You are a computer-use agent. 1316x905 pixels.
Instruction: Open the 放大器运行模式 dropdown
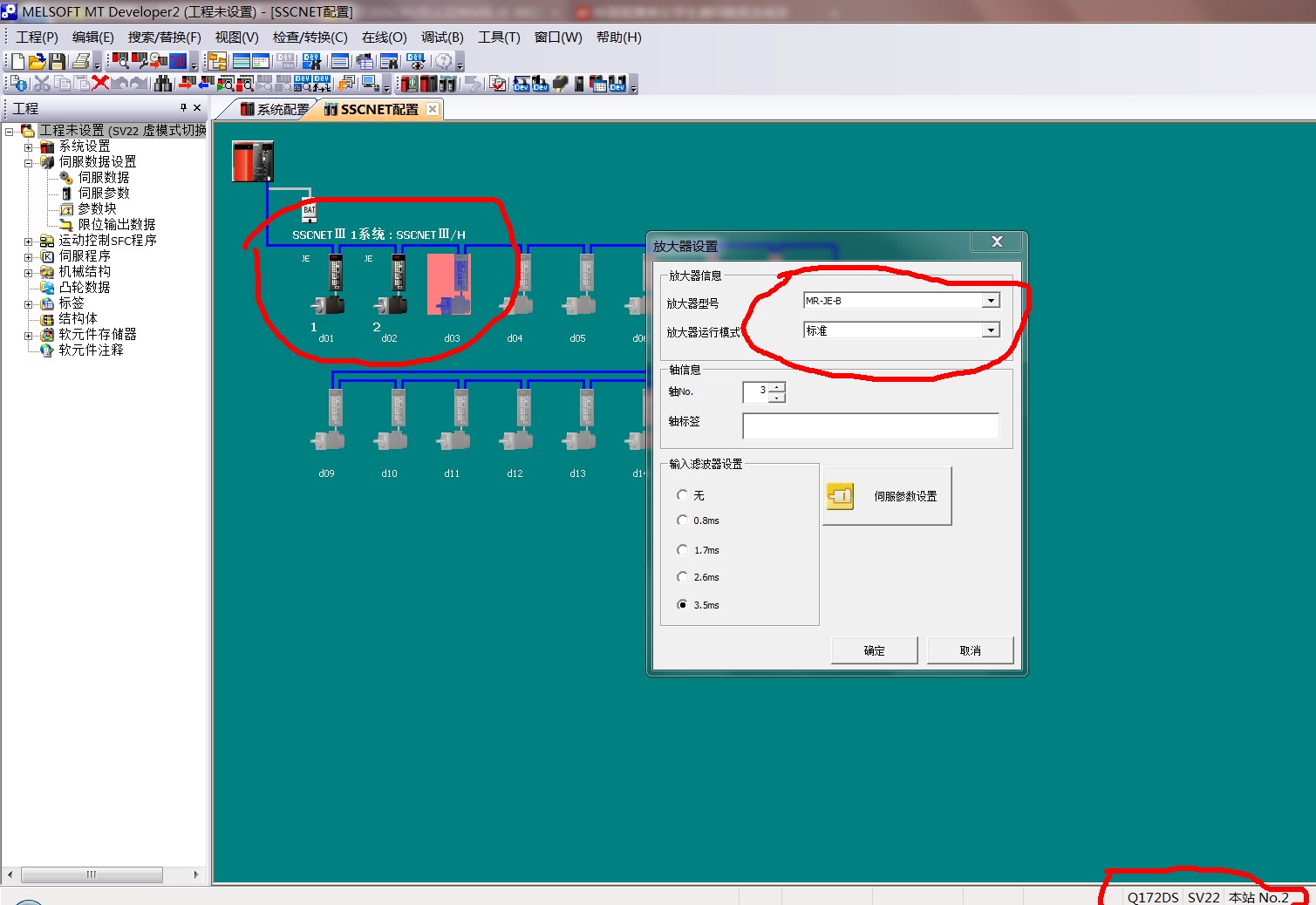tap(991, 330)
